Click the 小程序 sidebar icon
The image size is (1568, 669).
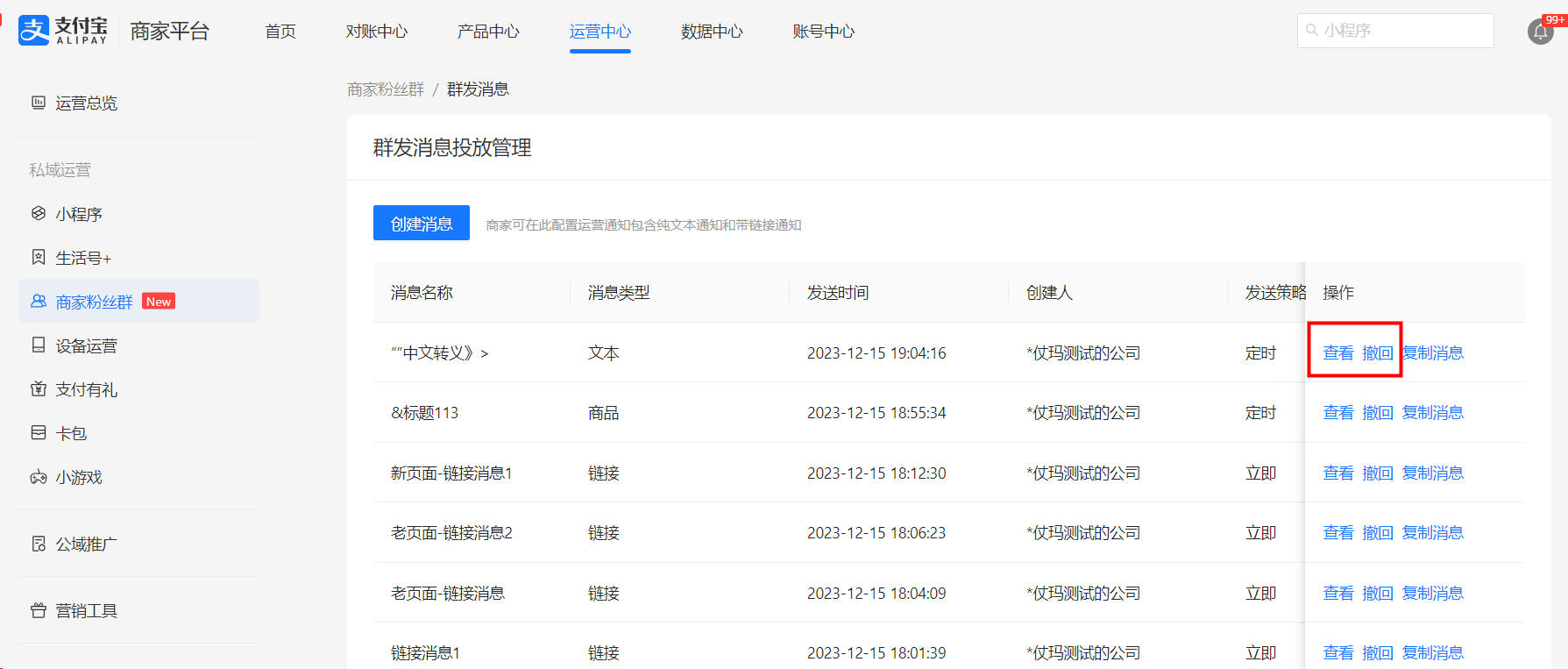coord(39,214)
